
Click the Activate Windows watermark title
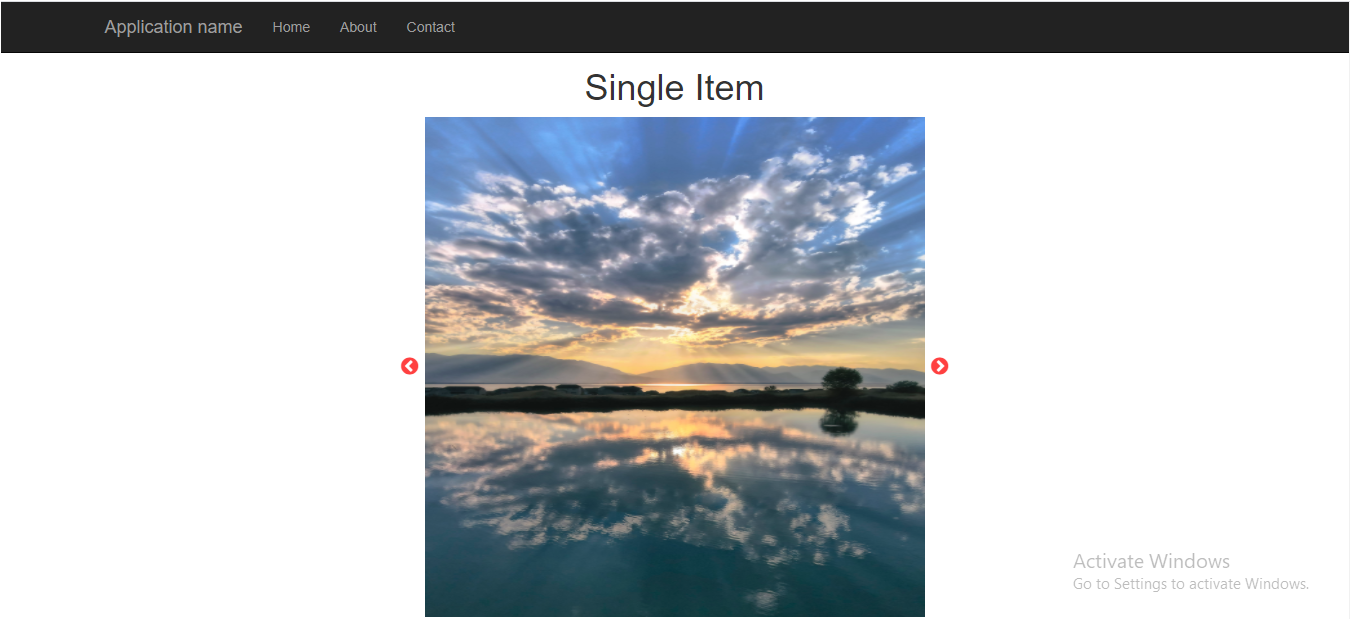click(x=1151, y=561)
